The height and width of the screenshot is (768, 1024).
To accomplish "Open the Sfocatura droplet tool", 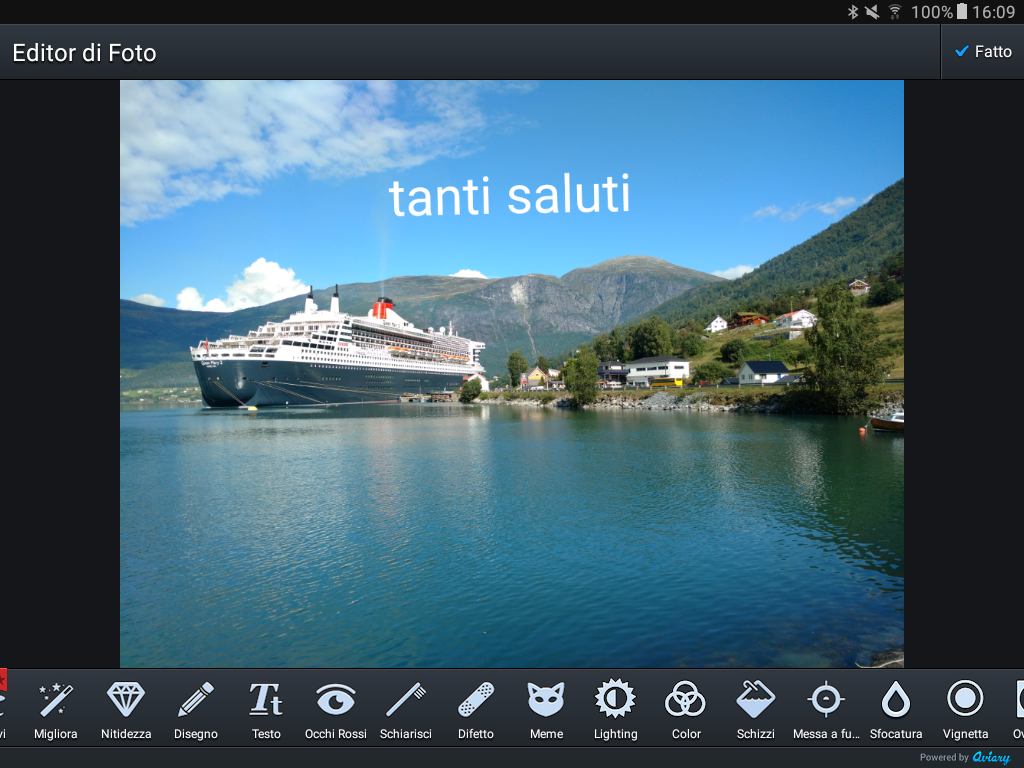I will pyautogui.click(x=896, y=710).
